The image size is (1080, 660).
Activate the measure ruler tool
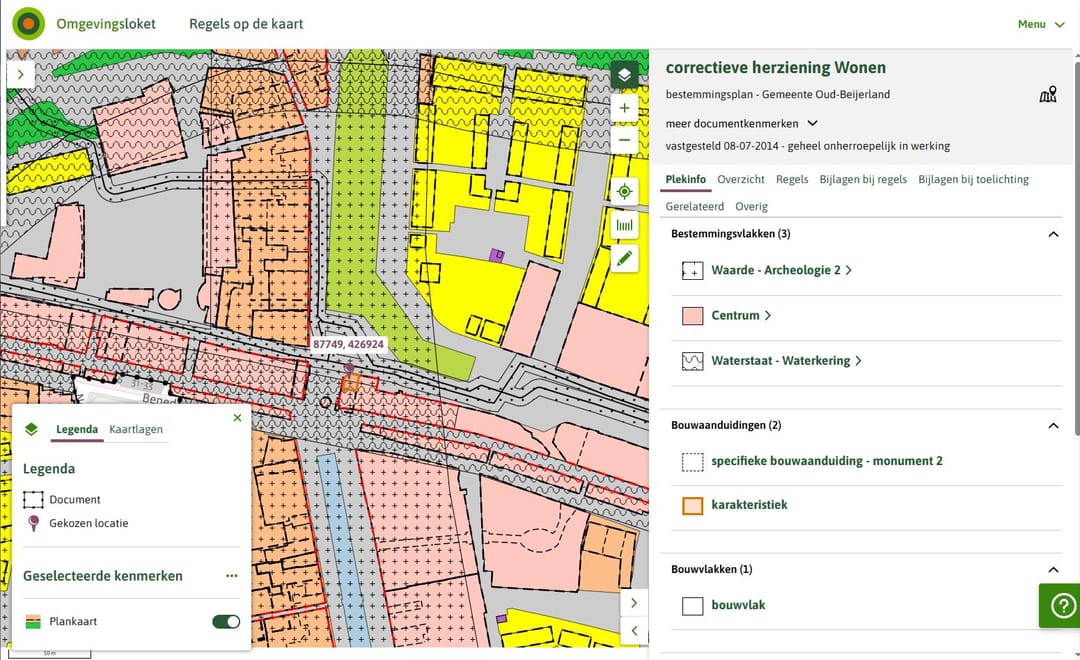624,225
